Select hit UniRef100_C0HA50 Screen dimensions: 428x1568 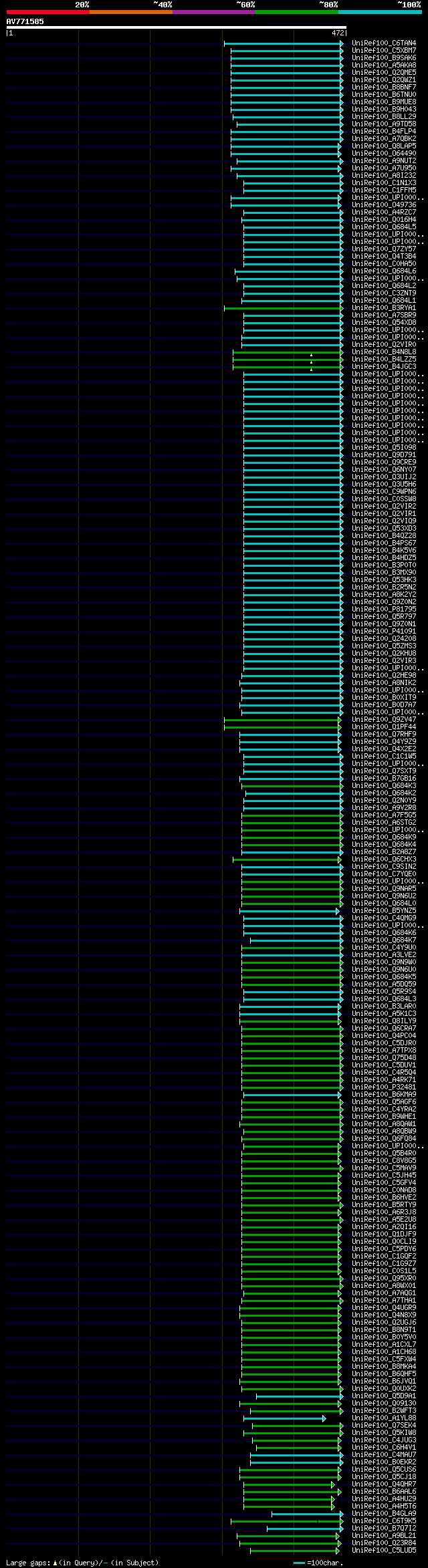click(x=384, y=264)
